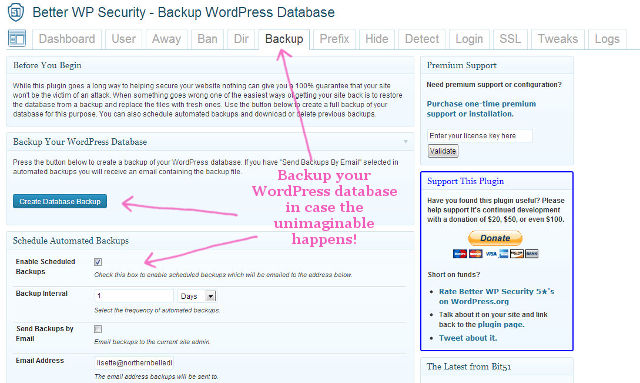Click 'Need premium support or configuration?' text
The height and width of the screenshot is (383, 640).
click(494, 85)
